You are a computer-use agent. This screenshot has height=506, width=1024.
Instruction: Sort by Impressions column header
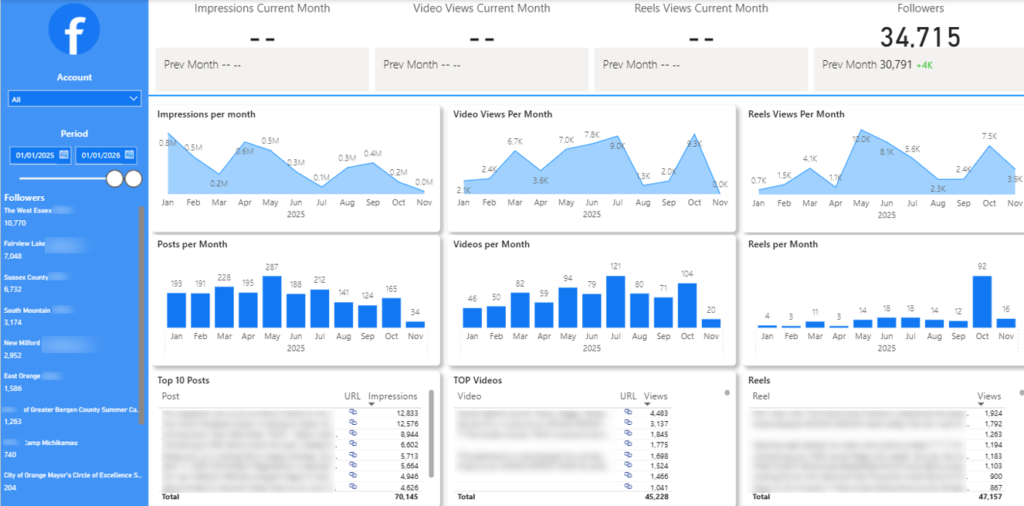[x=392, y=396]
